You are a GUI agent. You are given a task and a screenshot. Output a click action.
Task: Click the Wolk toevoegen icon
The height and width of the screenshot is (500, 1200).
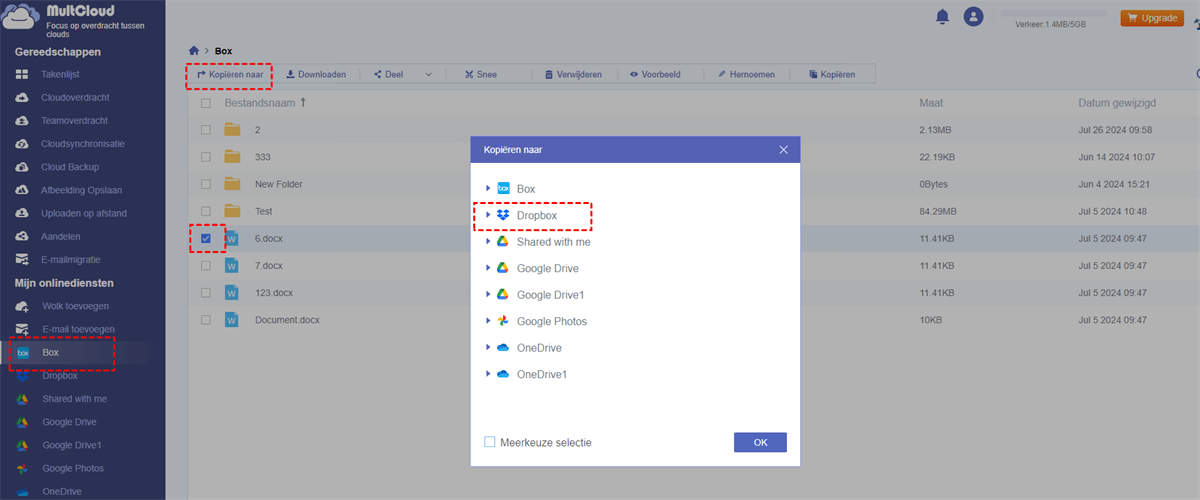(22, 305)
